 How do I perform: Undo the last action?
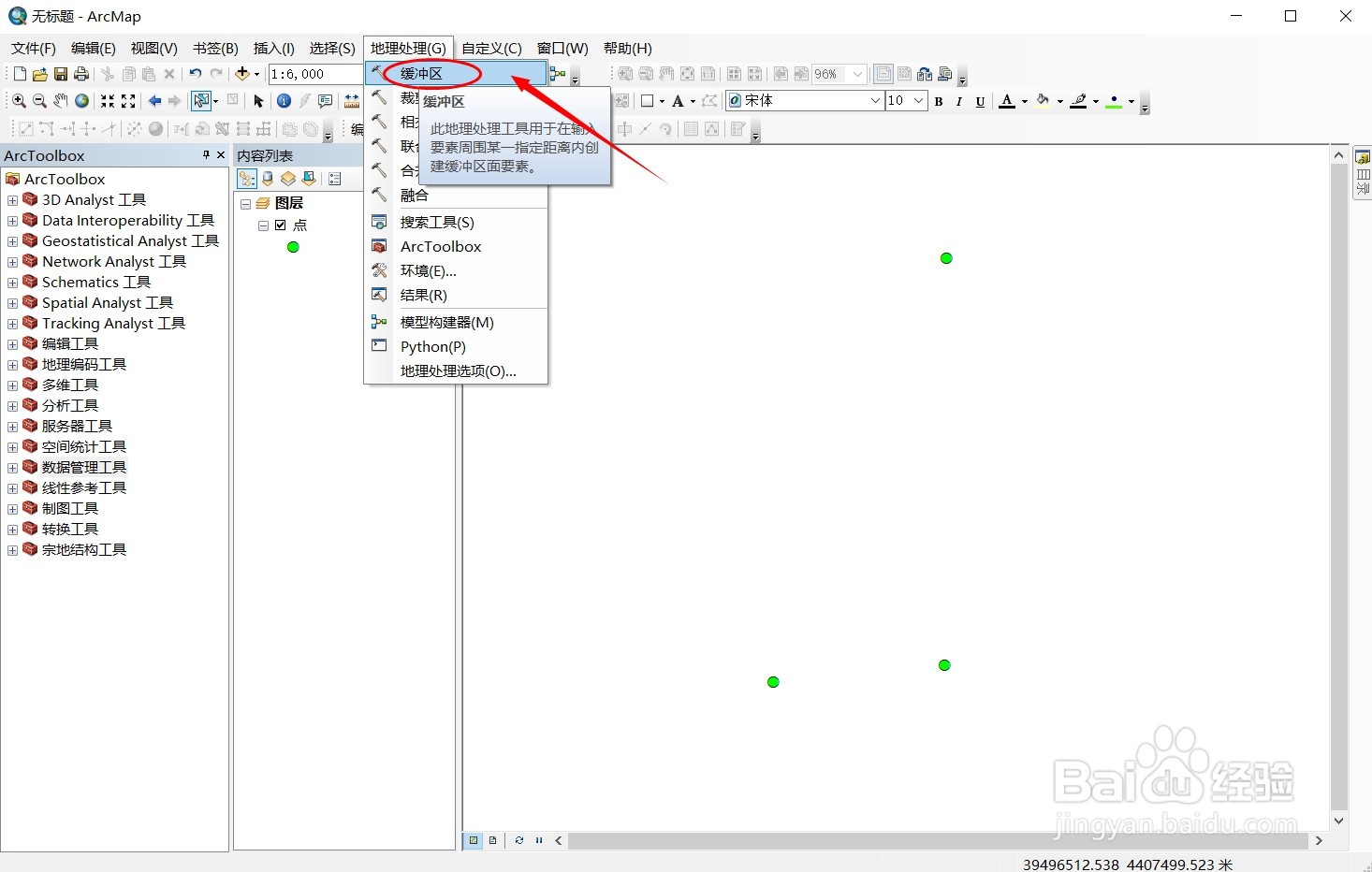(x=196, y=74)
